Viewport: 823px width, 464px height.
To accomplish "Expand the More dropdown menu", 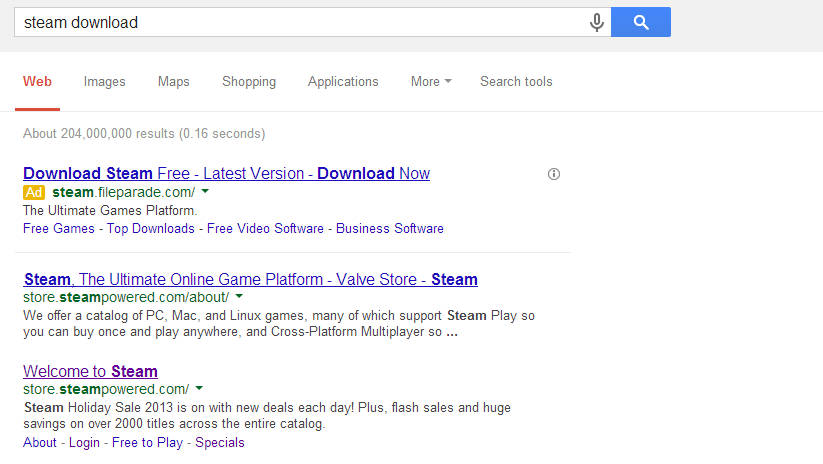I will 431,82.
